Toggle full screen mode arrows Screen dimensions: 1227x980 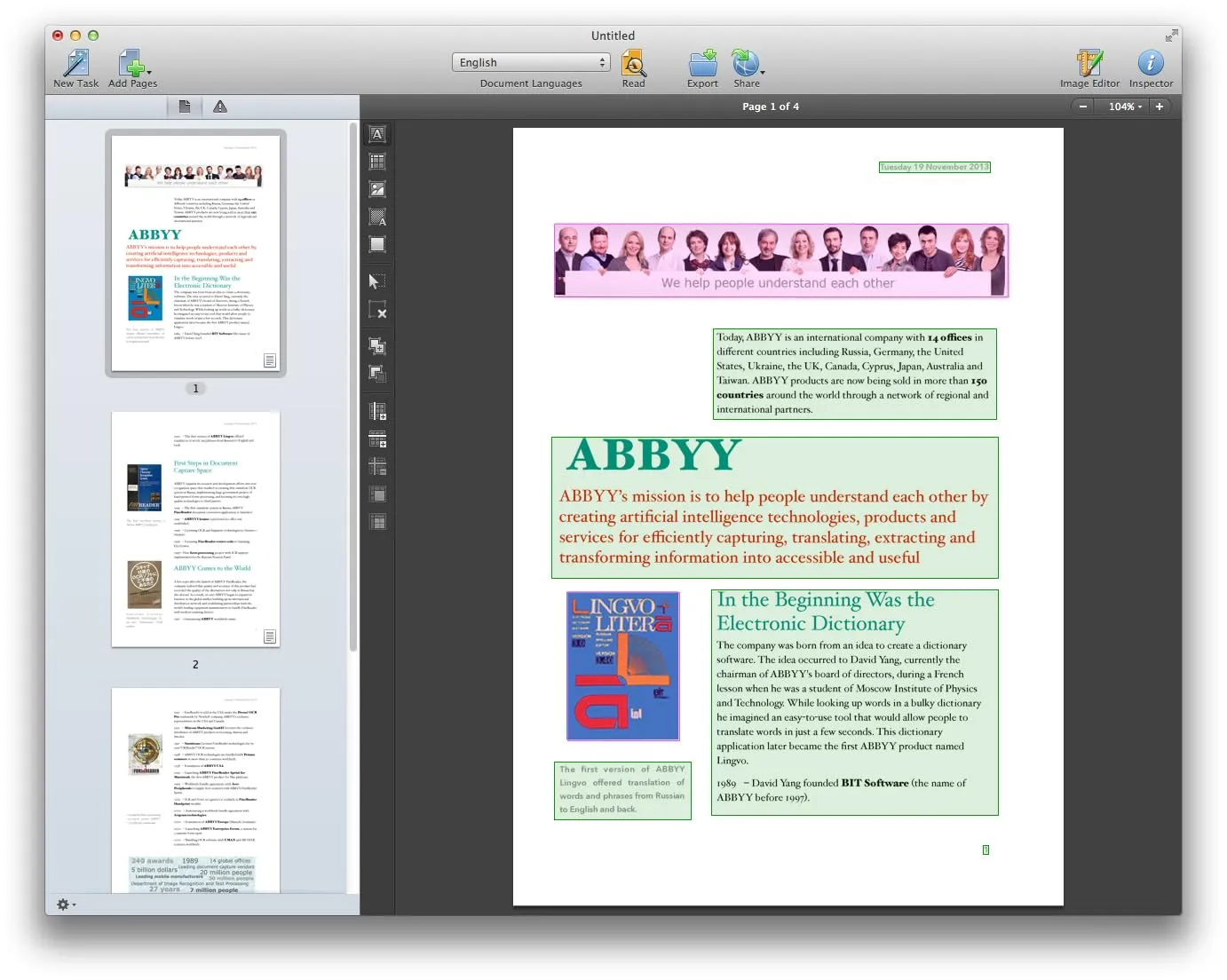point(1171,36)
